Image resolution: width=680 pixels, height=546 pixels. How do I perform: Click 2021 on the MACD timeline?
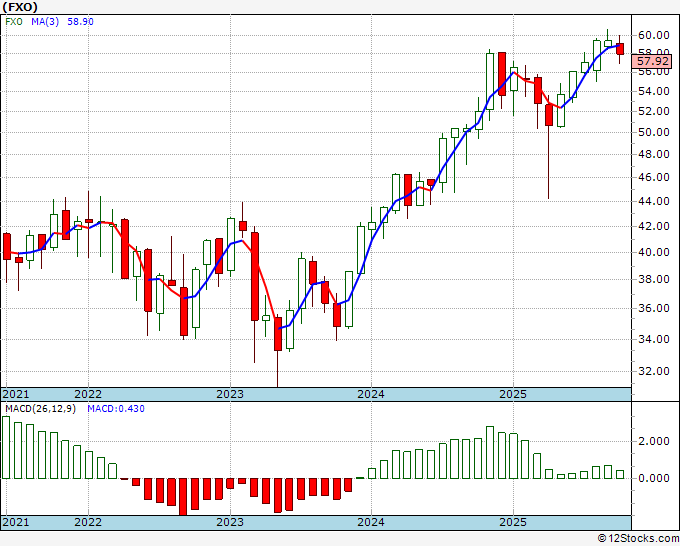click(x=16, y=522)
